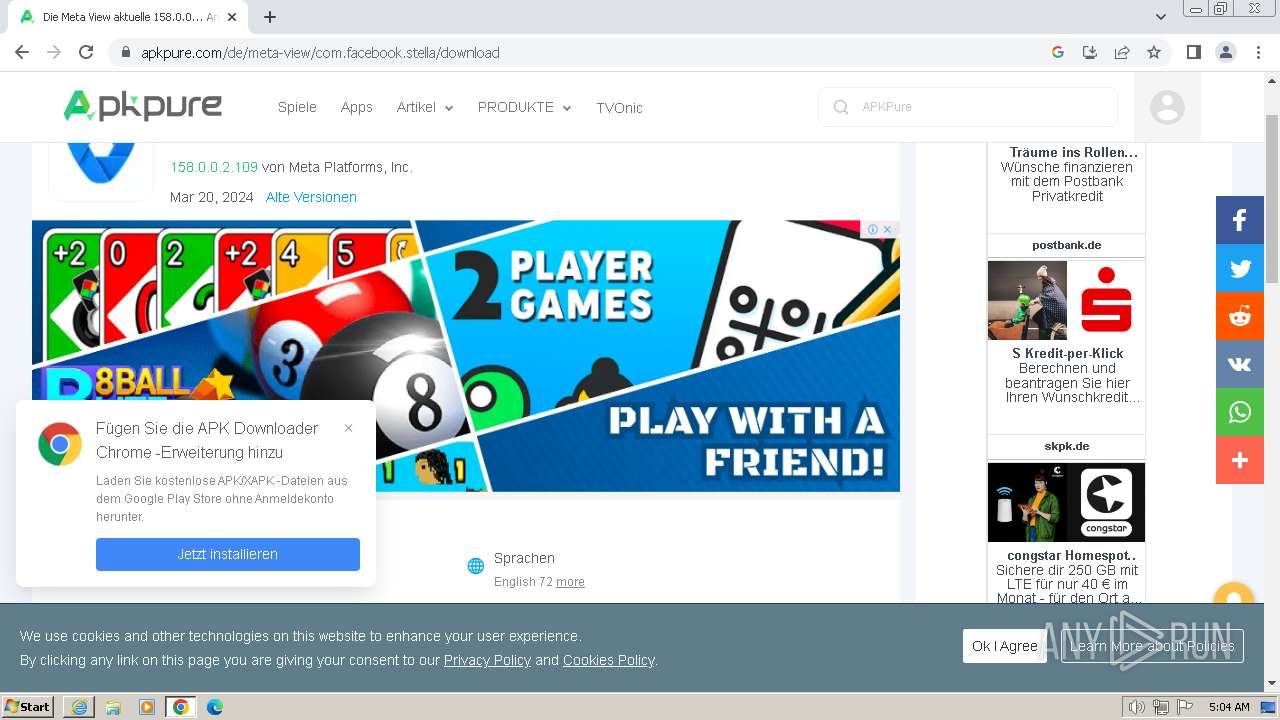The height and width of the screenshot is (720, 1280).
Task: Click the install app icon in address bar
Action: coord(1090,52)
